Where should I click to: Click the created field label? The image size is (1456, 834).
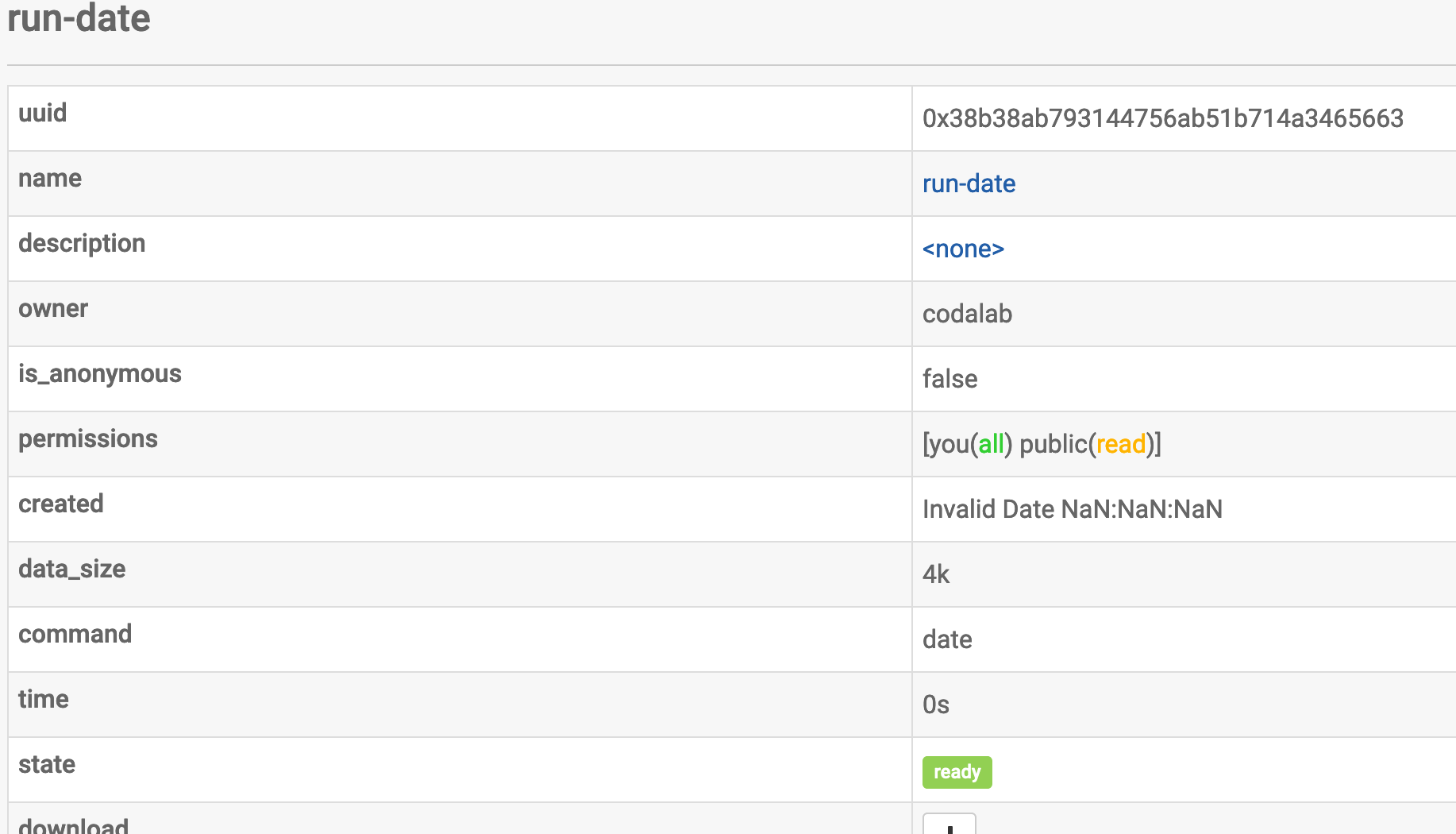pos(61,504)
